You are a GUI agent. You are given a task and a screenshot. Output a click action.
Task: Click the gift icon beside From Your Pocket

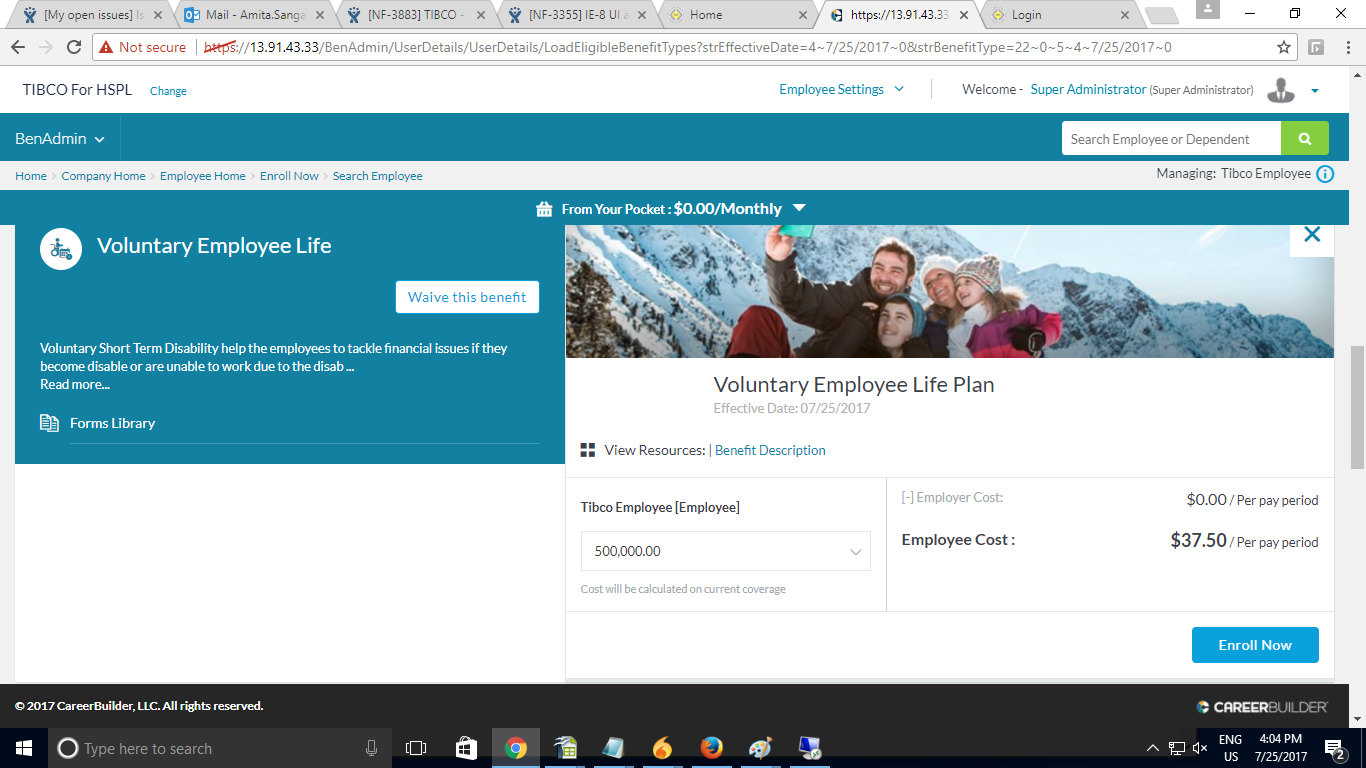(x=544, y=209)
